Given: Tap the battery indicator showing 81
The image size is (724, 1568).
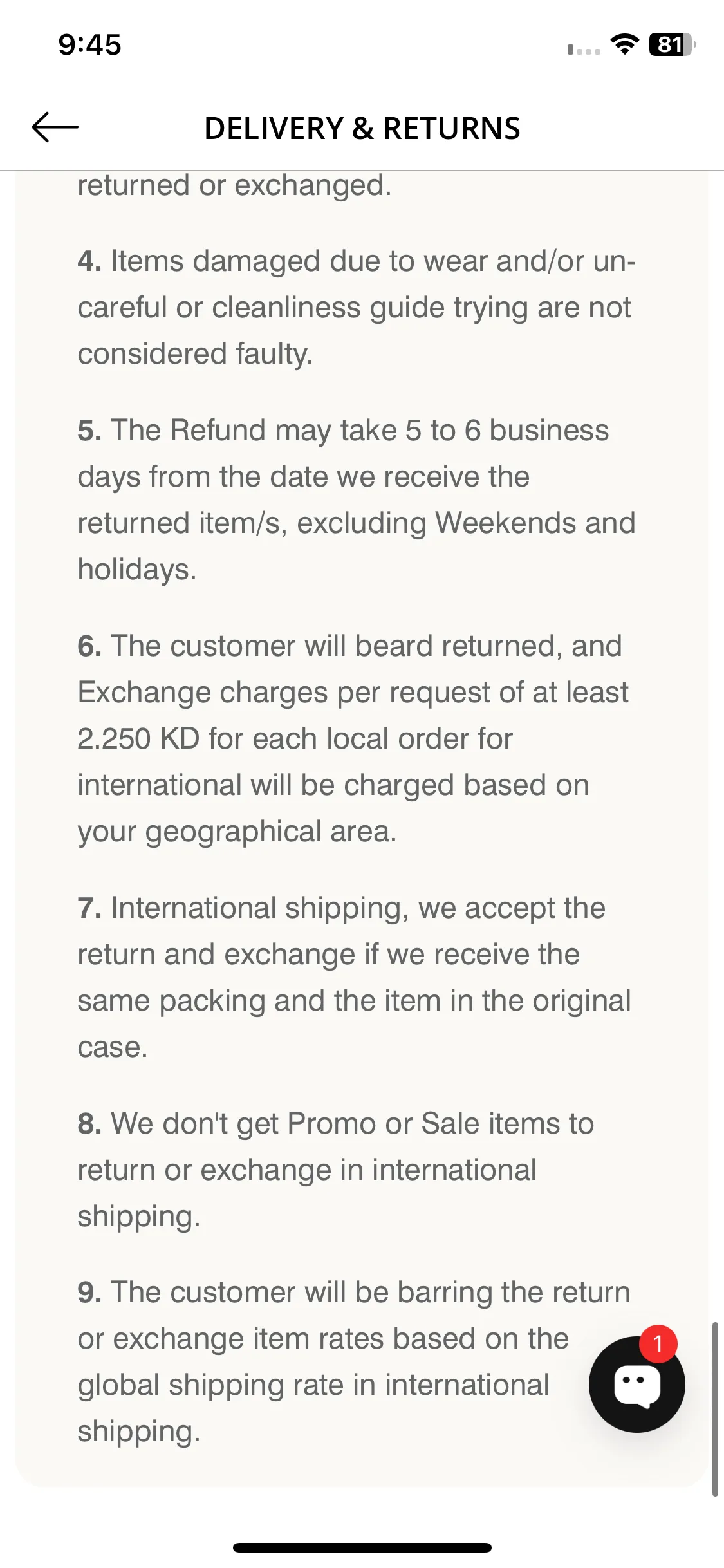Looking at the screenshot, I should pyautogui.click(x=672, y=44).
